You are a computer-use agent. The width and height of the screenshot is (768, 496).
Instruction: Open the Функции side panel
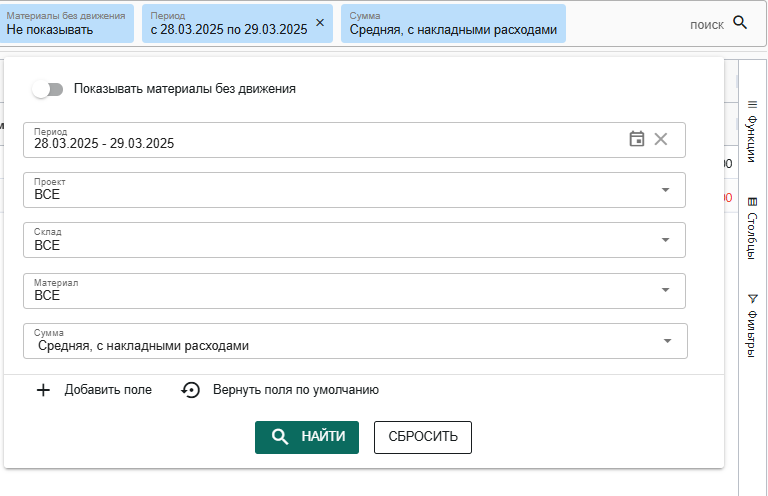pyautogui.click(x=752, y=131)
